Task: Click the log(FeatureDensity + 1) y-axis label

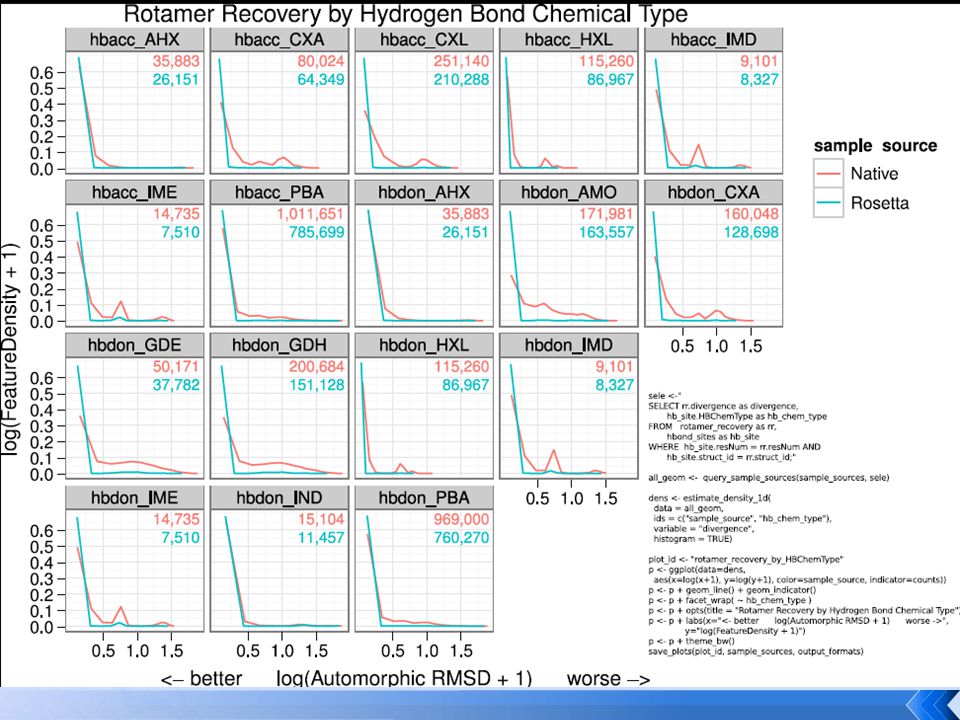Action: 10,349
